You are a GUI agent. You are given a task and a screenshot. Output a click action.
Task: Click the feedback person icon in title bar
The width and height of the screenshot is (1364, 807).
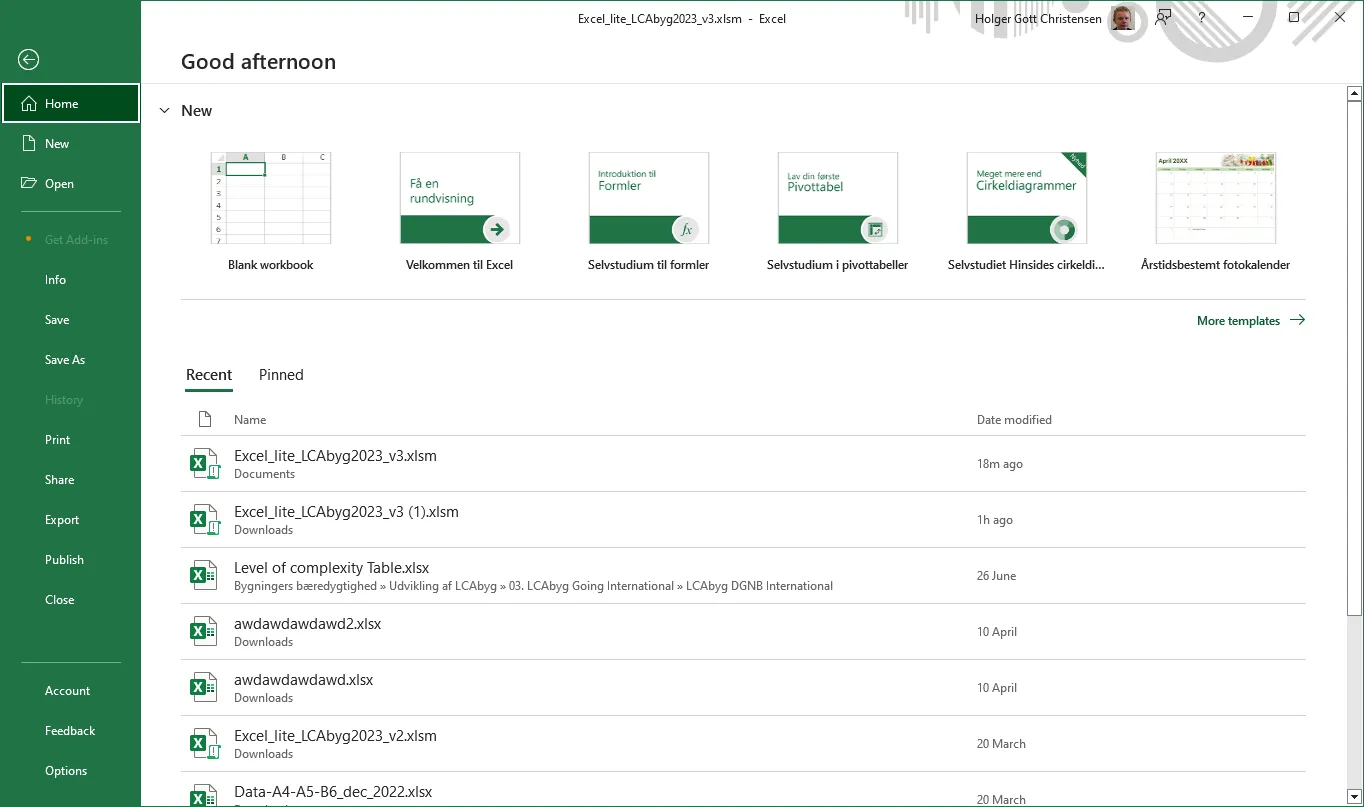(x=1163, y=18)
